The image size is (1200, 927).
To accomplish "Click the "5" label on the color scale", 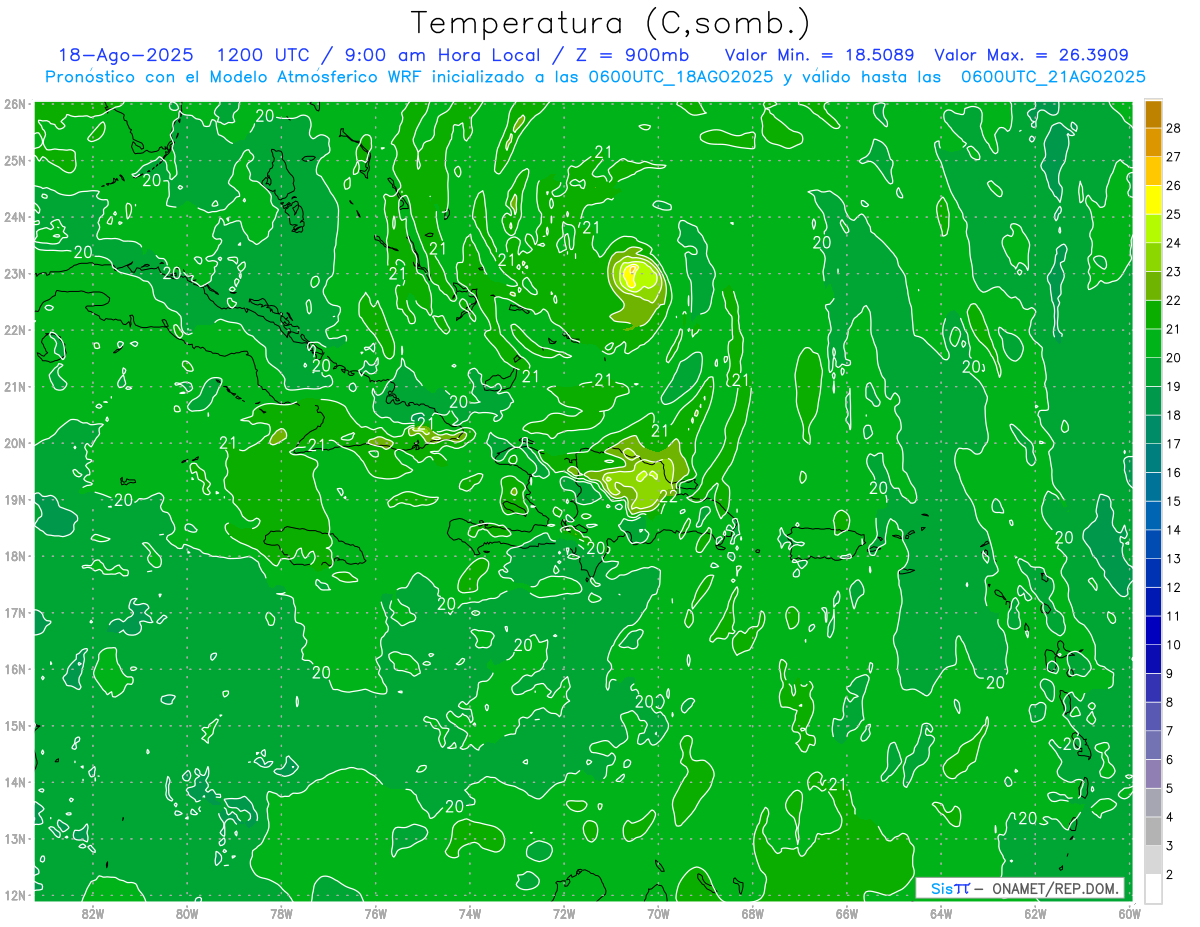I will [x=1170, y=789].
